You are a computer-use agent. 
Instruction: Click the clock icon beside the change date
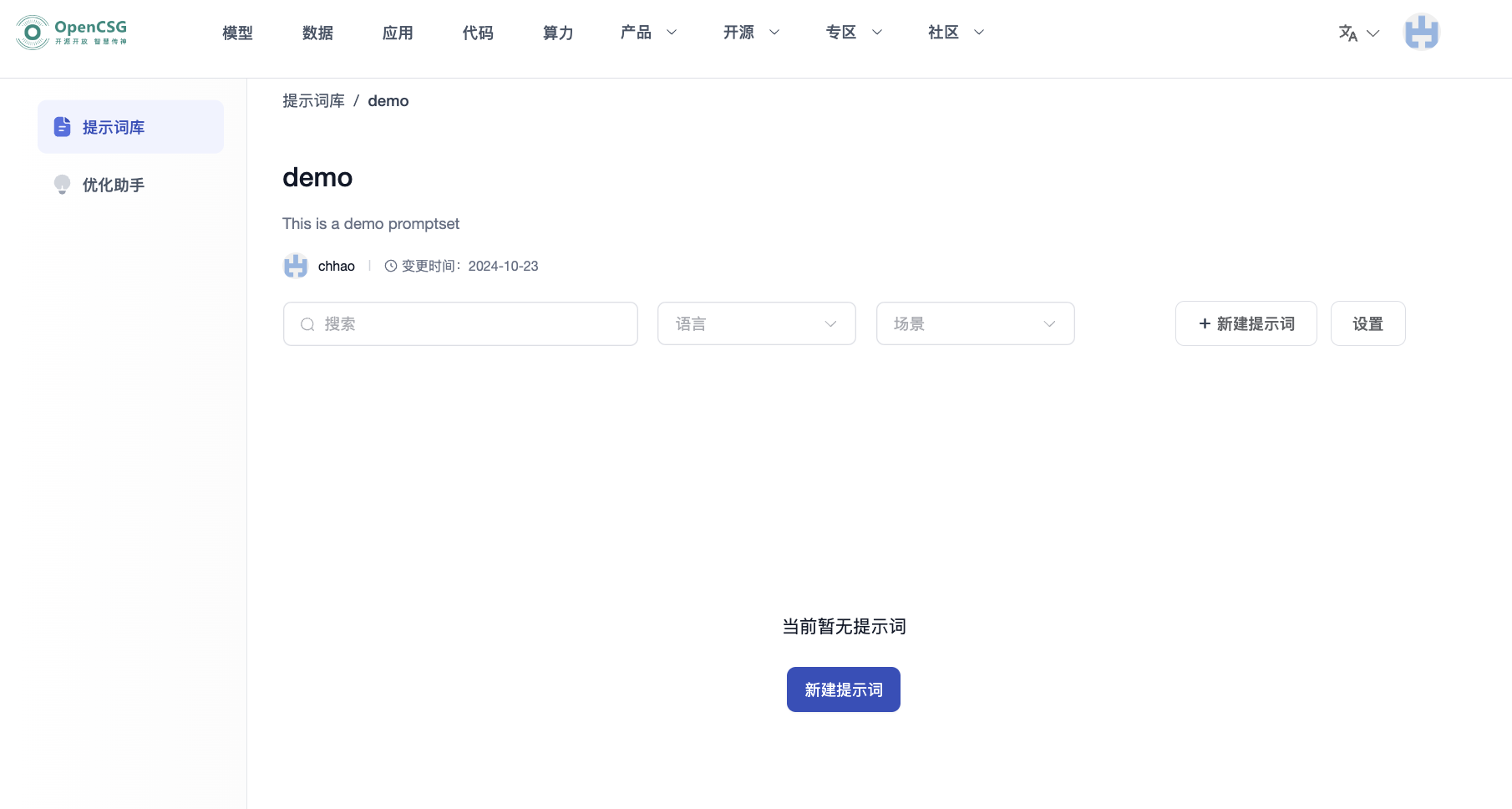pos(390,266)
